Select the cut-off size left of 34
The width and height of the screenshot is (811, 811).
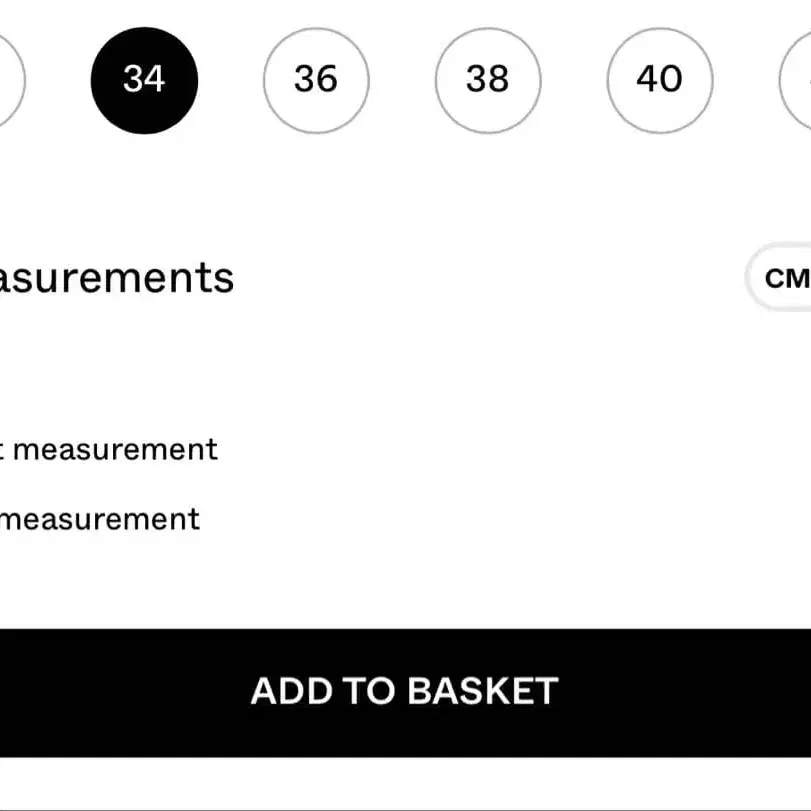click(8, 80)
